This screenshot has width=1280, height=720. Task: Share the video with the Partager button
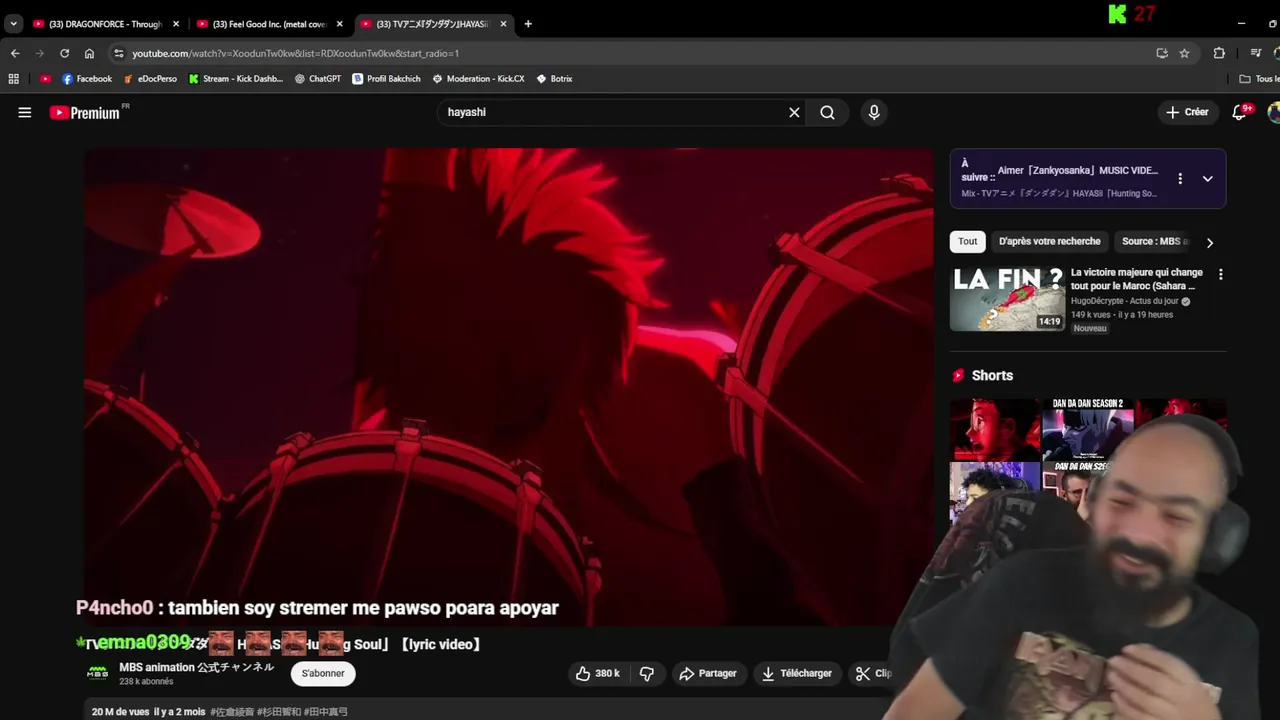[x=708, y=673]
